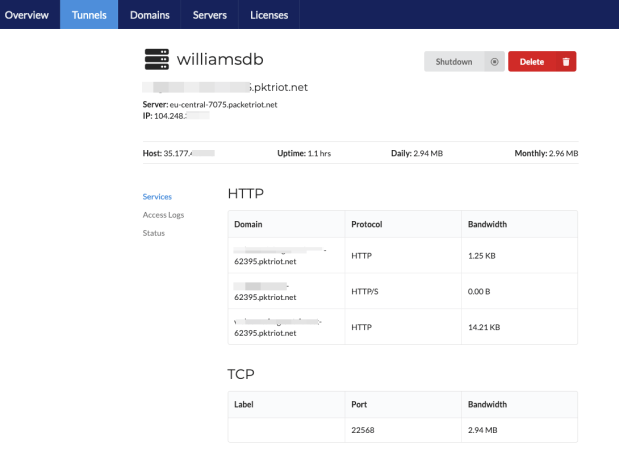Go to the Domains tab
The height and width of the screenshot is (450, 619).
pos(149,15)
